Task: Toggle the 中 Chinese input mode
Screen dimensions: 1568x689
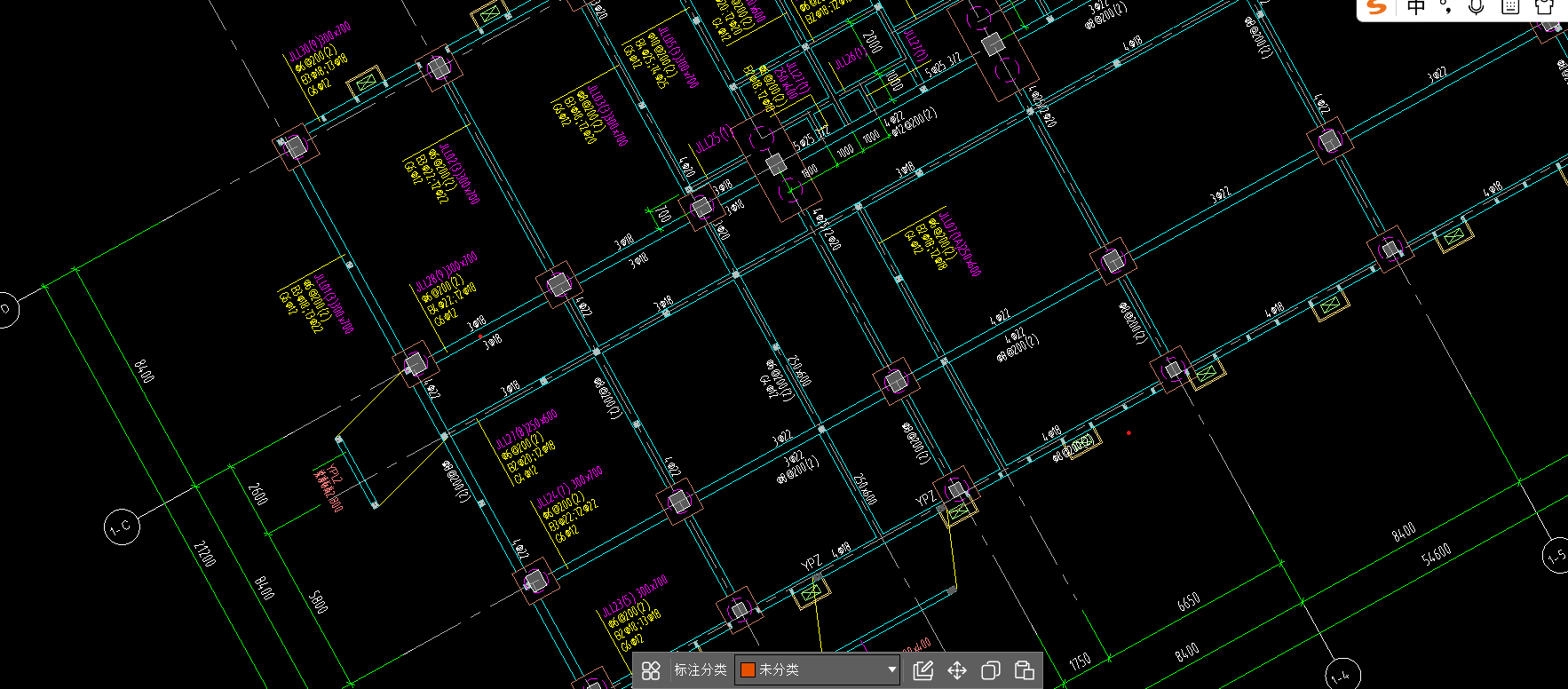Action: click(x=1416, y=7)
